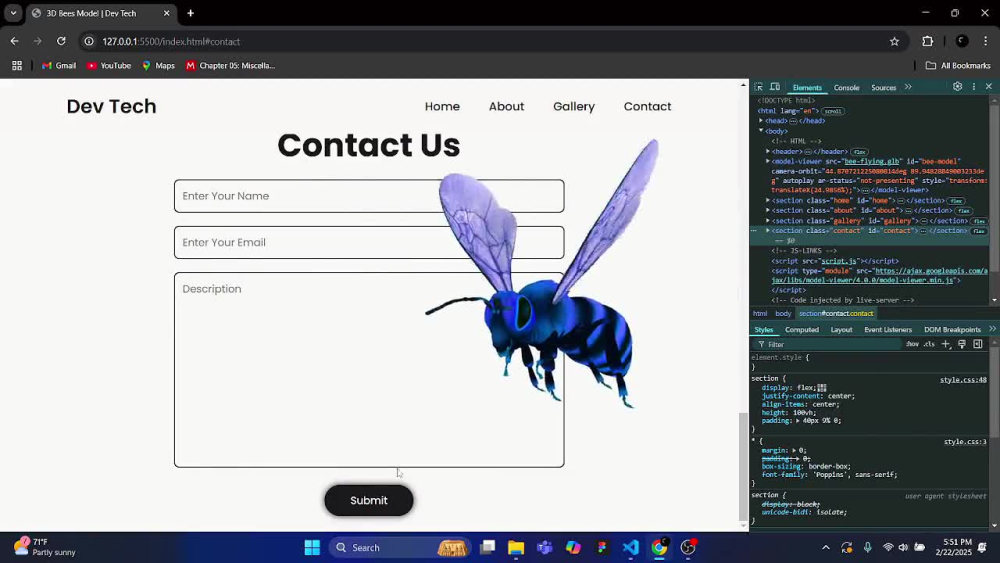
Task: Open File Explorer from the taskbar
Action: [516, 547]
